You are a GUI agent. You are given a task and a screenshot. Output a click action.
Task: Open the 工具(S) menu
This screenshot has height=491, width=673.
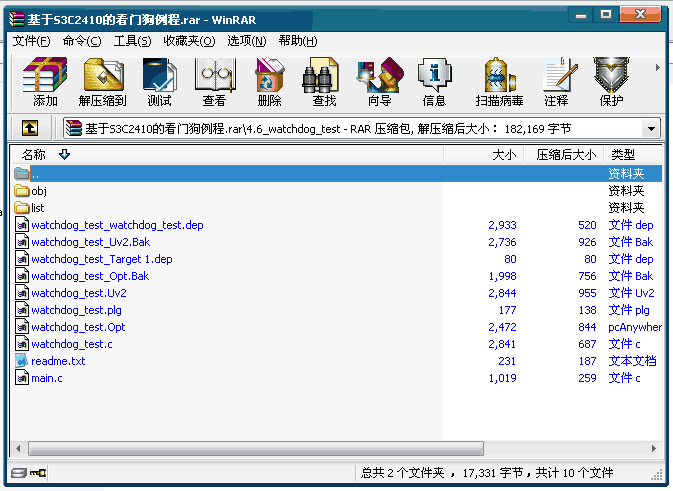132,41
